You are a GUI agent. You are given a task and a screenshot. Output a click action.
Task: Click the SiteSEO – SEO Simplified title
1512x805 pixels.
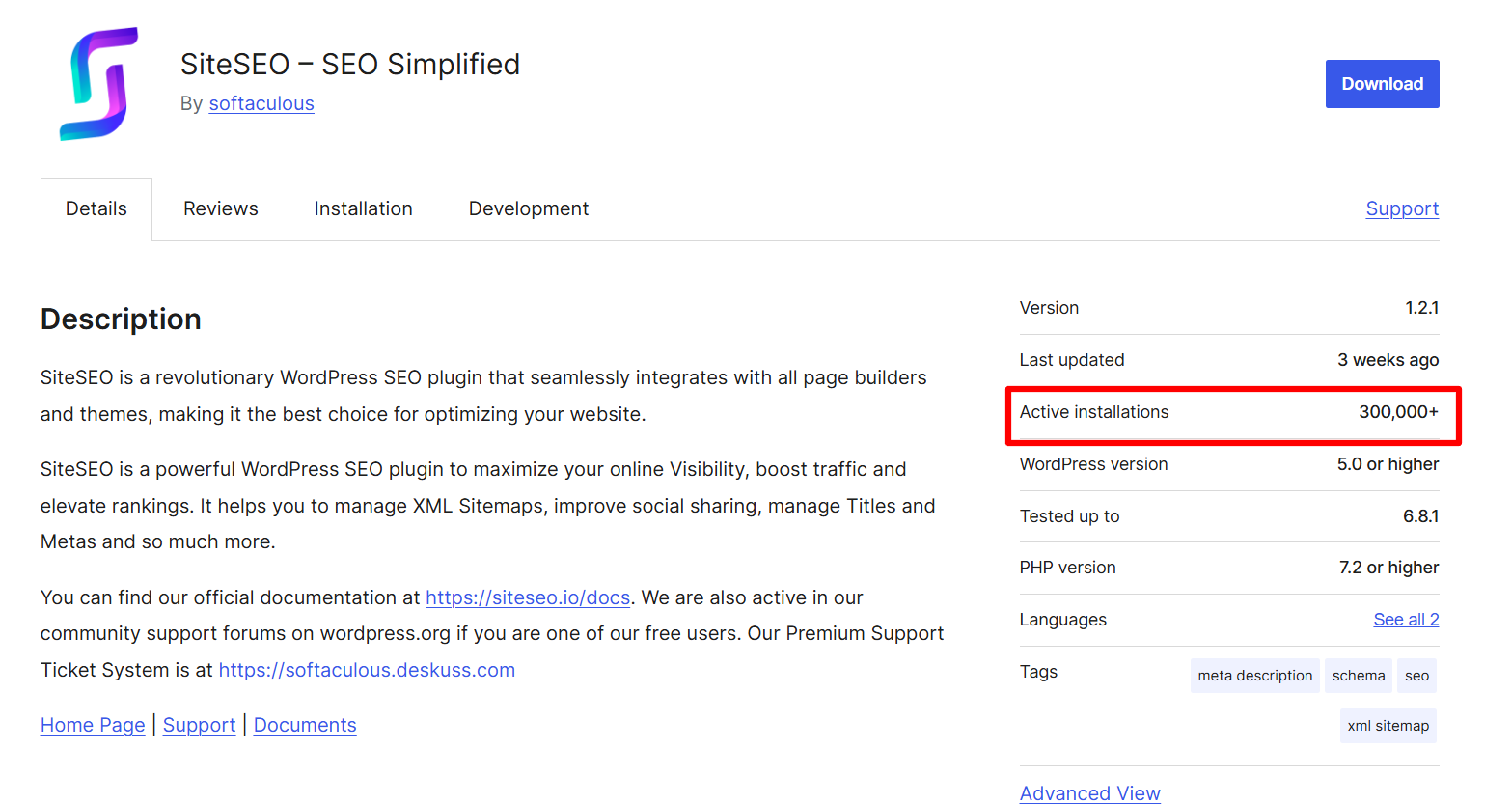tap(350, 64)
